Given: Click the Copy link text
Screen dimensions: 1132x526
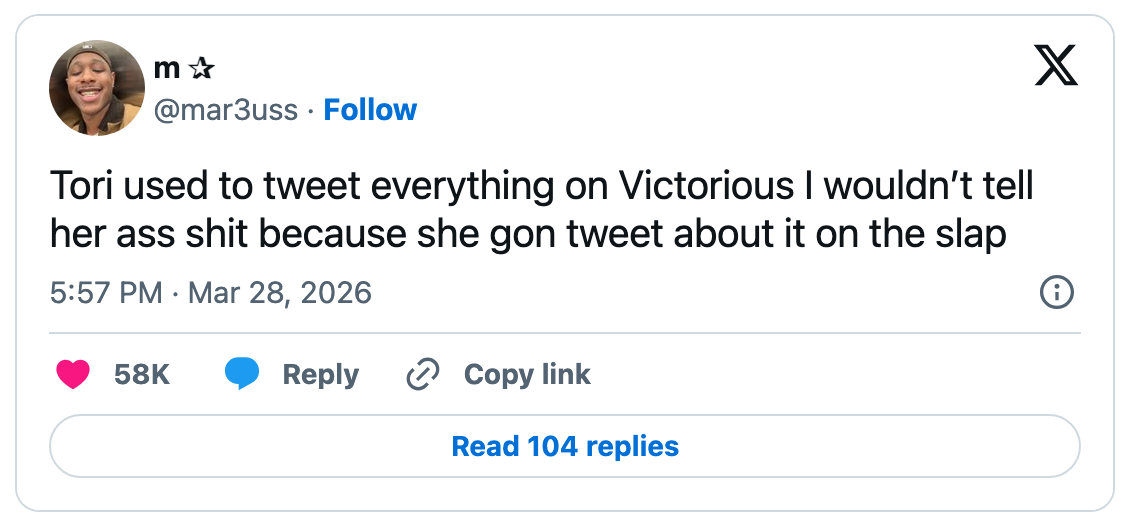Looking at the screenshot, I should click(x=527, y=374).
